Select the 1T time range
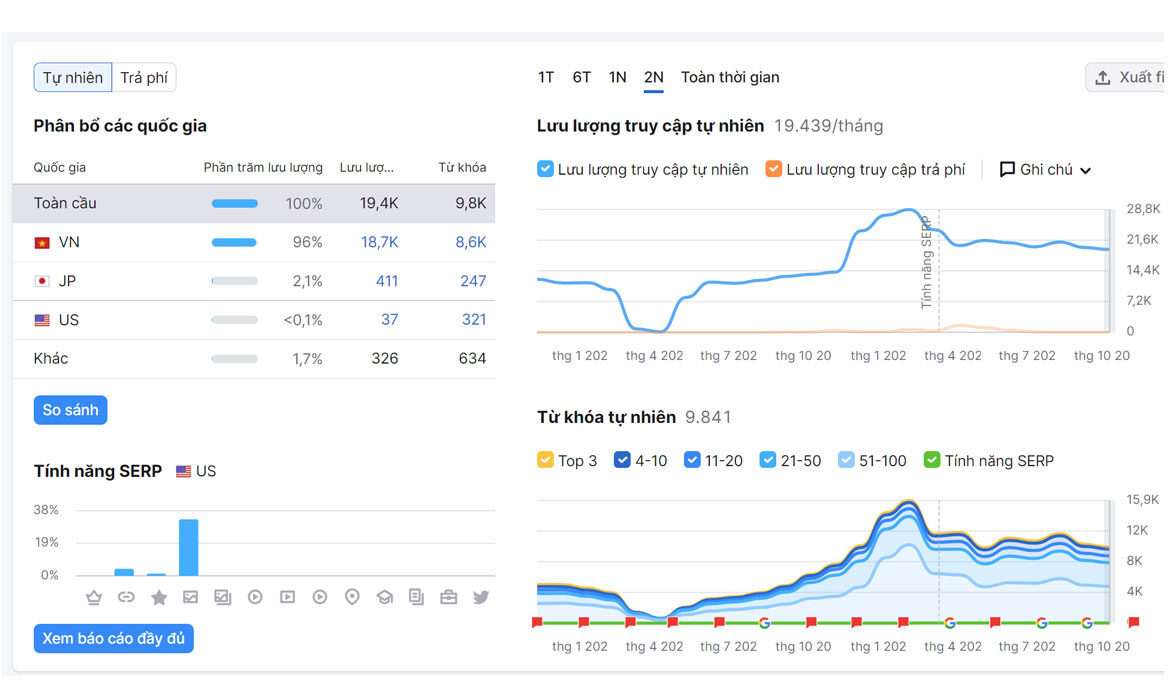This screenshot has width=1170, height=700. click(546, 78)
